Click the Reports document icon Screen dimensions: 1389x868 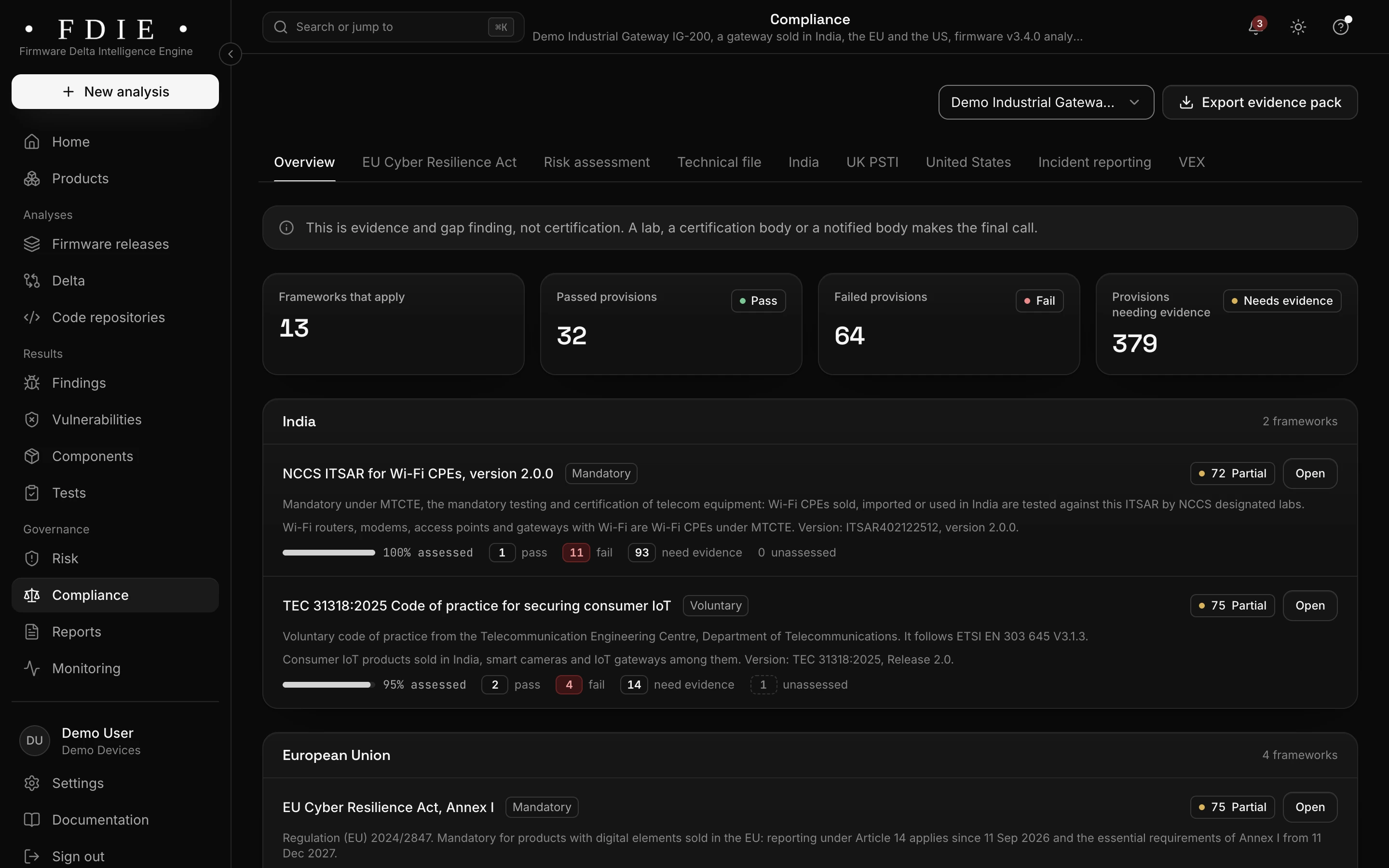[31, 632]
